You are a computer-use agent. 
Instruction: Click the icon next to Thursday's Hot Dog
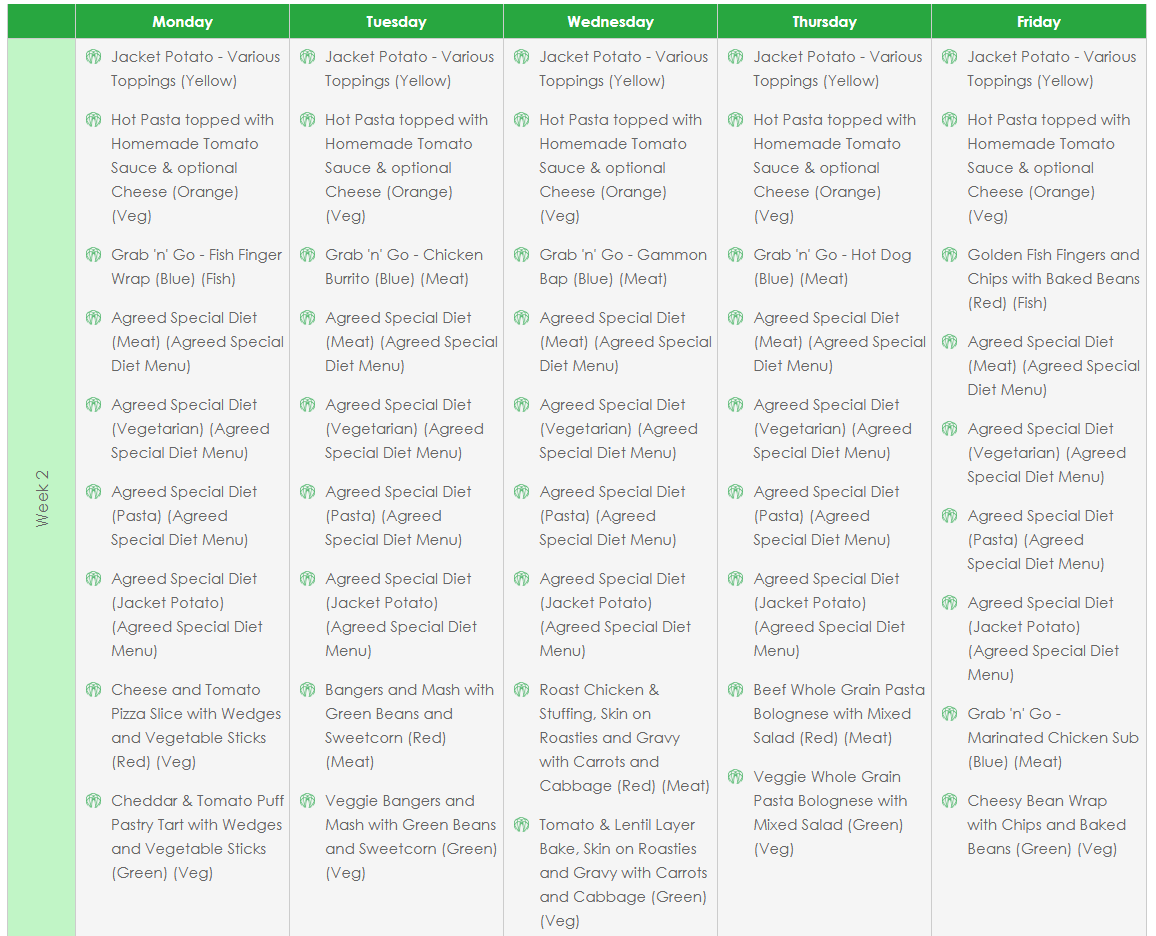[735, 255]
